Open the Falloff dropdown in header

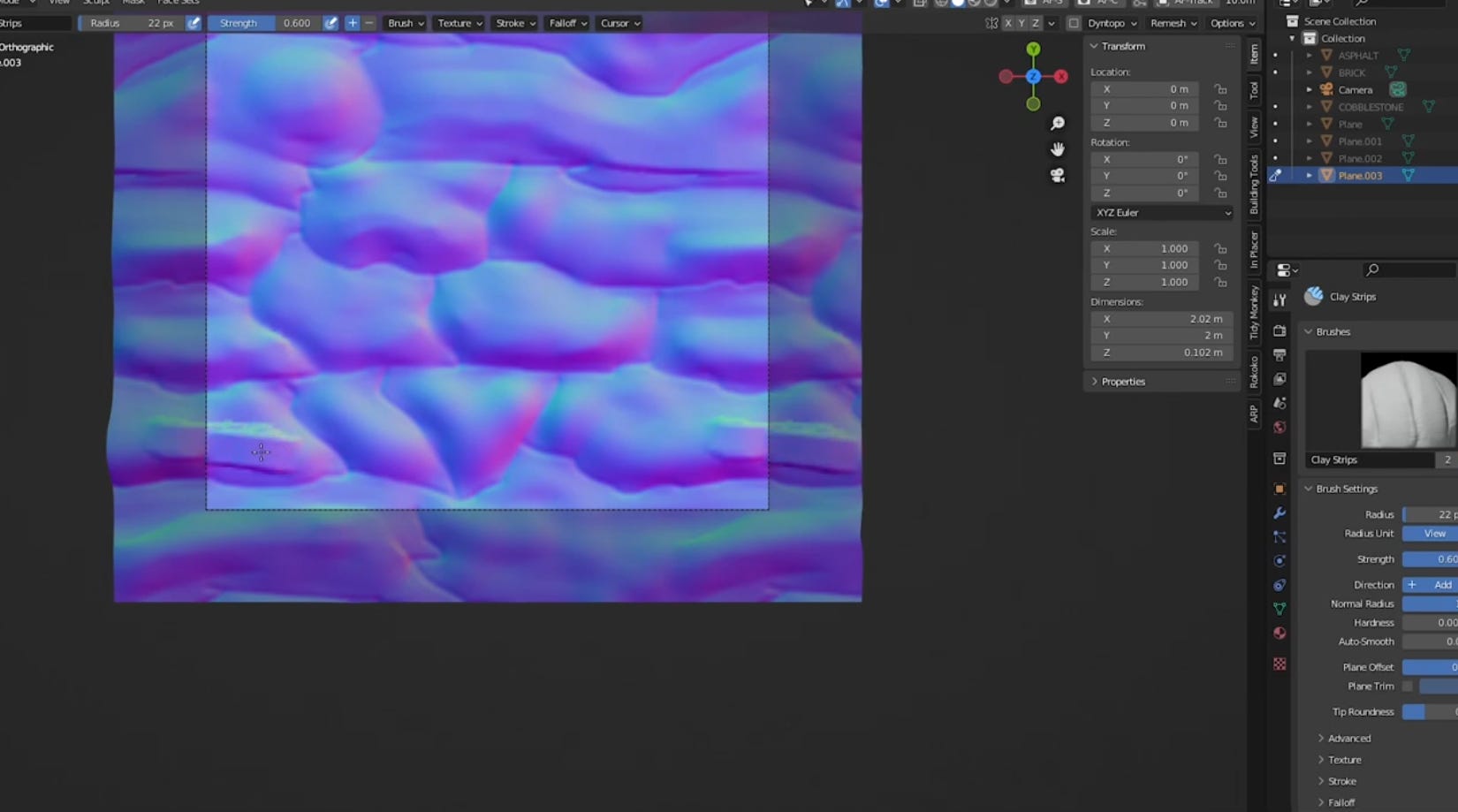(x=567, y=23)
